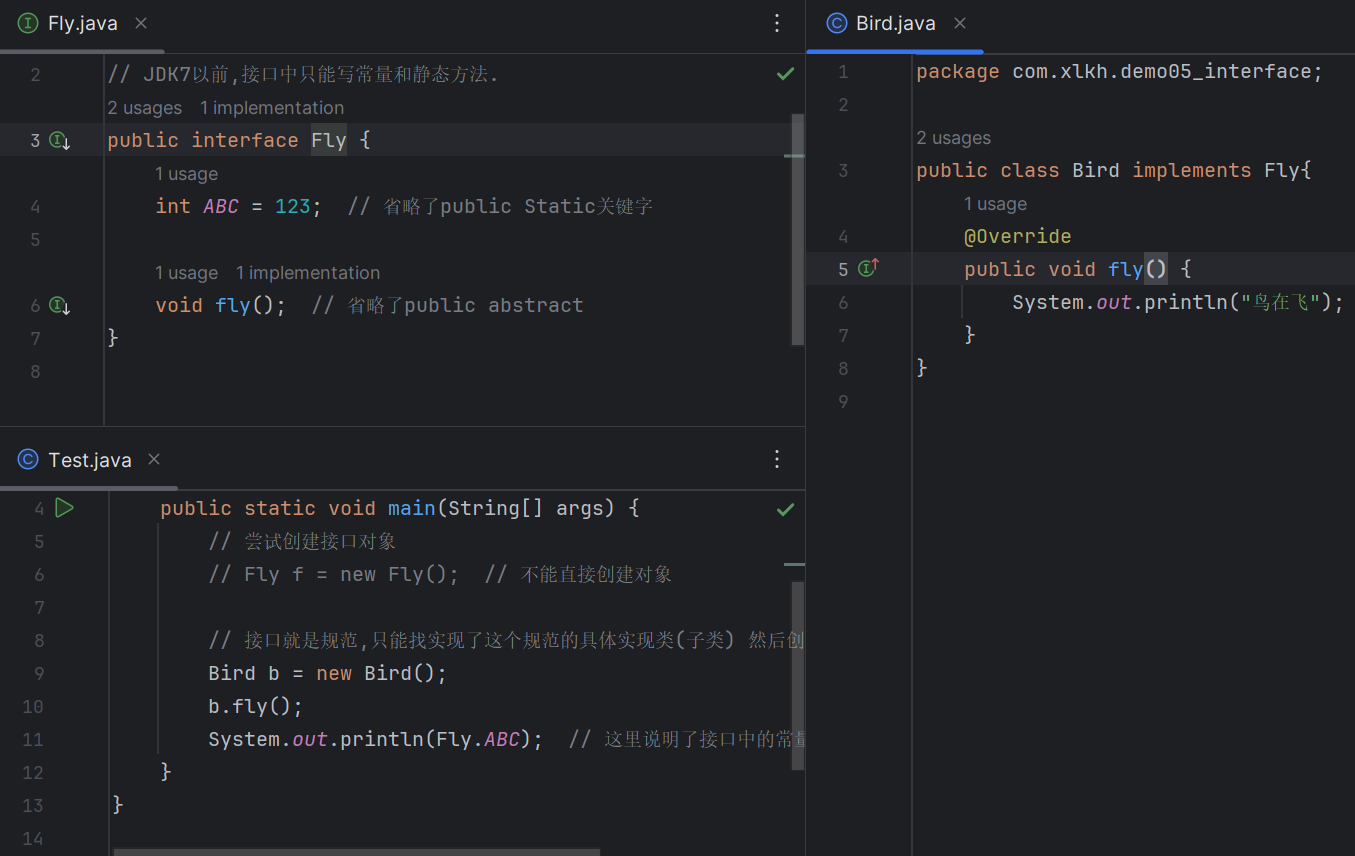
Task: Click the @Override annotation in Bird.java
Action: (1018, 236)
